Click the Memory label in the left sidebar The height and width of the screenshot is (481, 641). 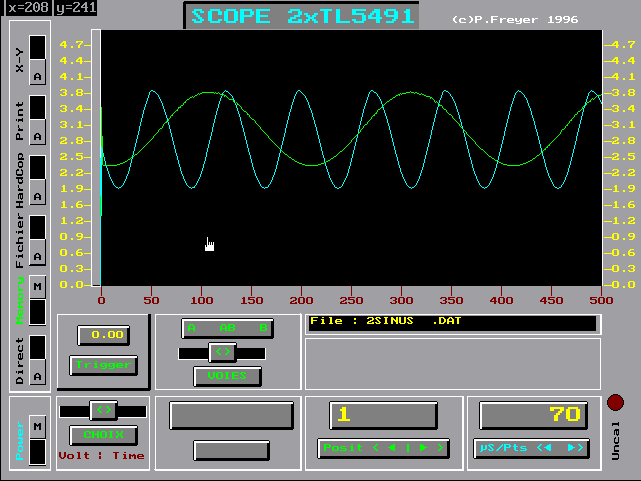[x=19, y=300]
